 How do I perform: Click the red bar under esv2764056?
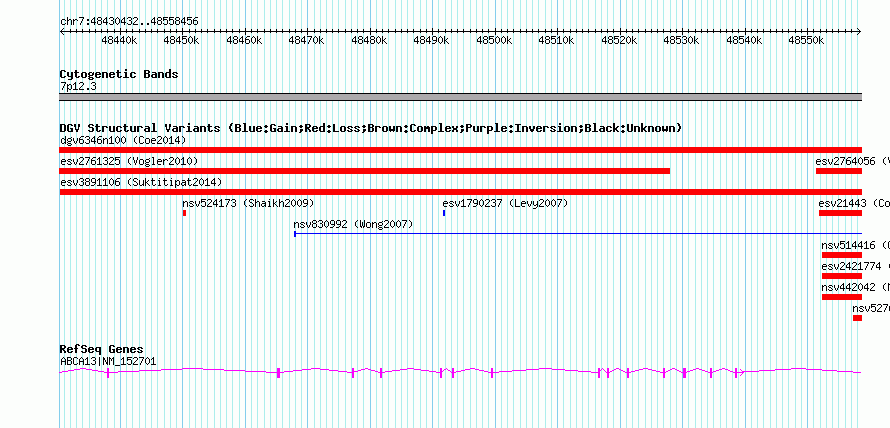839,171
